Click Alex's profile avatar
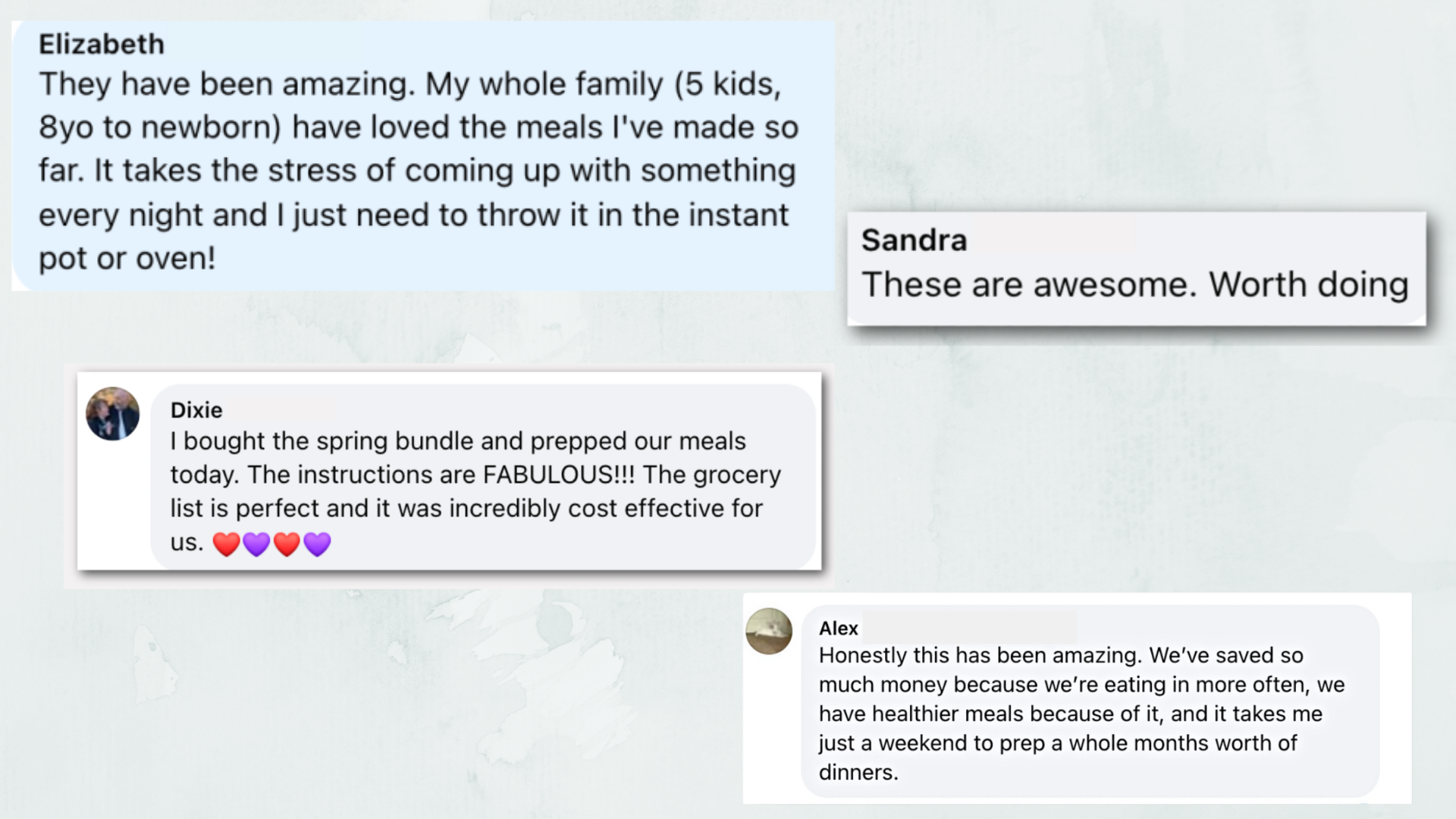 769,631
